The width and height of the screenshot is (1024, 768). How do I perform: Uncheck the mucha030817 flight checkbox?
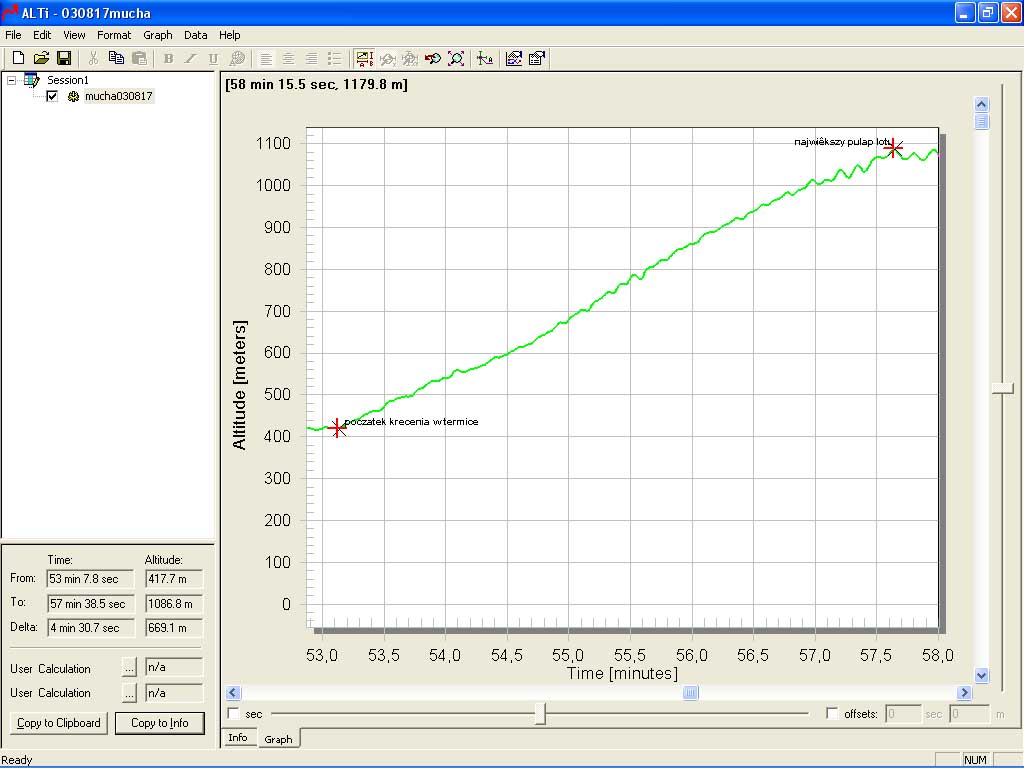pyautogui.click(x=52, y=96)
